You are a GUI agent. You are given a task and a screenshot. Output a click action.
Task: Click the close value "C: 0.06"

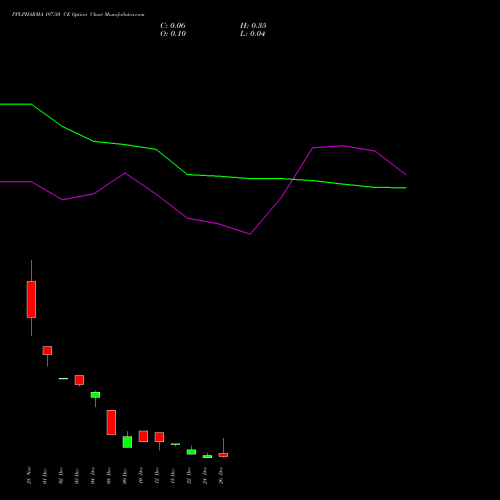point(173,26)
